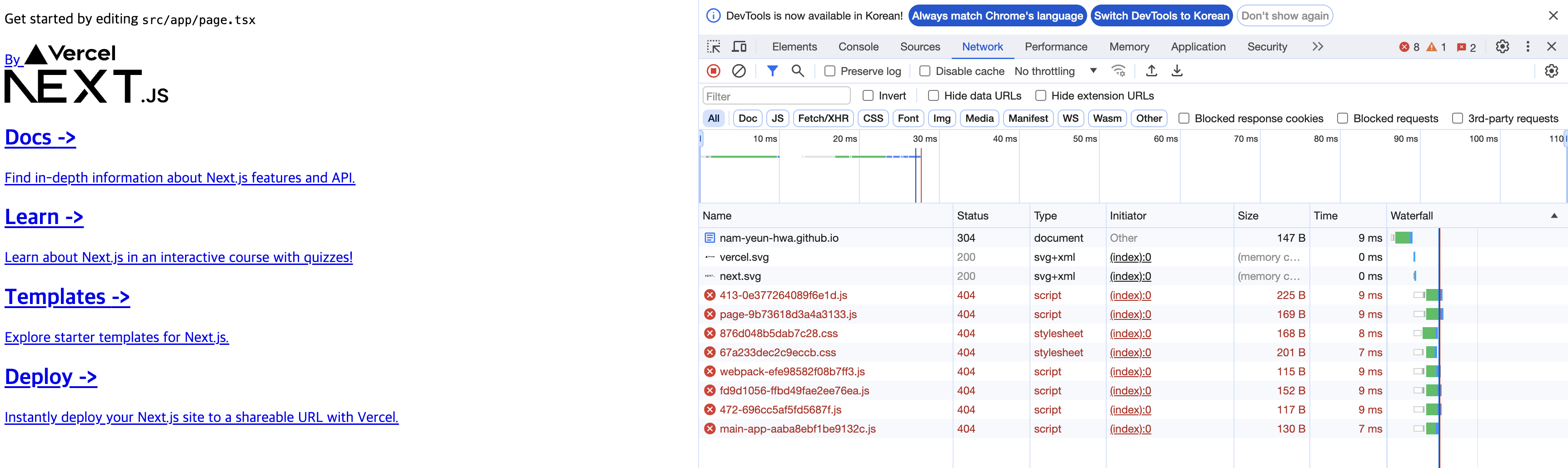The image size is (1568, 468).
Task: Check Hide data URLs
Action: (x=933, y=95)
